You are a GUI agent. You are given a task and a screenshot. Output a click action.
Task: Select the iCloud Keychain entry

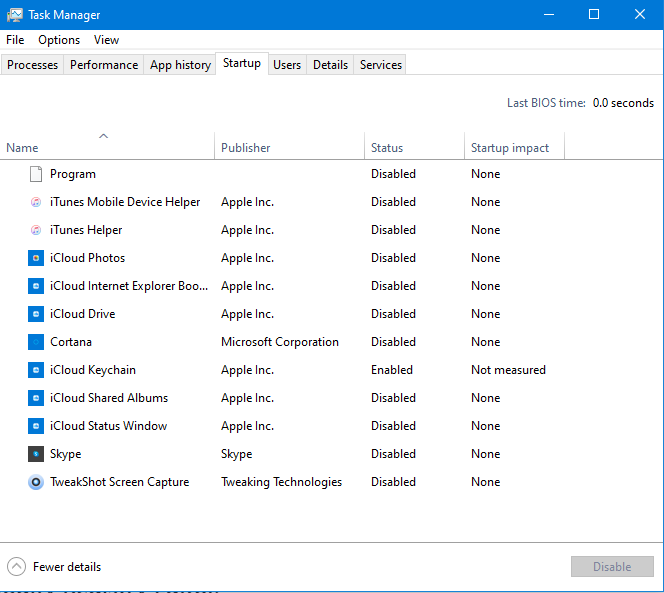(93, 370)
